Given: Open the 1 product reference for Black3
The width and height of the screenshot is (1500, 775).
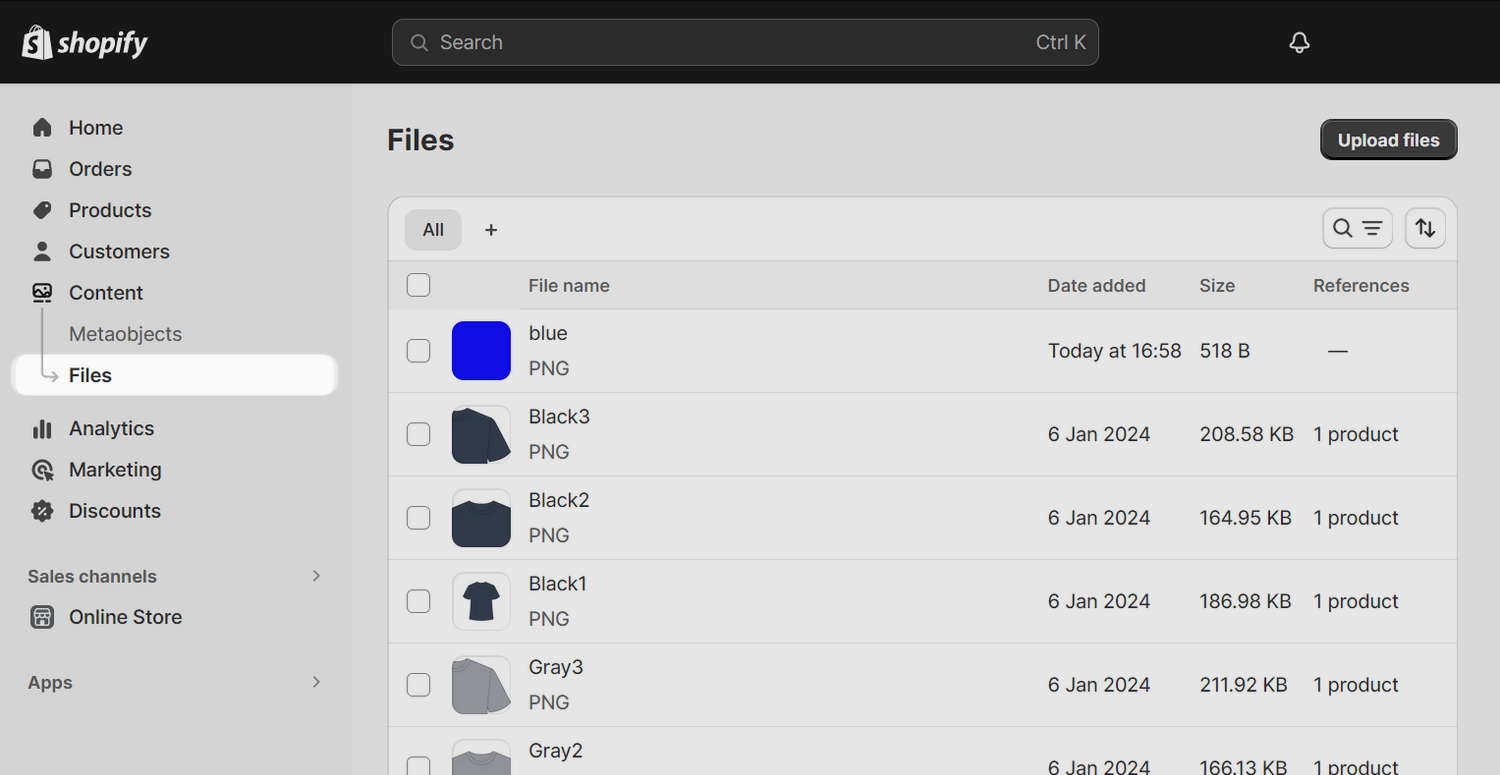Looking at the screenshot, I should 1356,434.
